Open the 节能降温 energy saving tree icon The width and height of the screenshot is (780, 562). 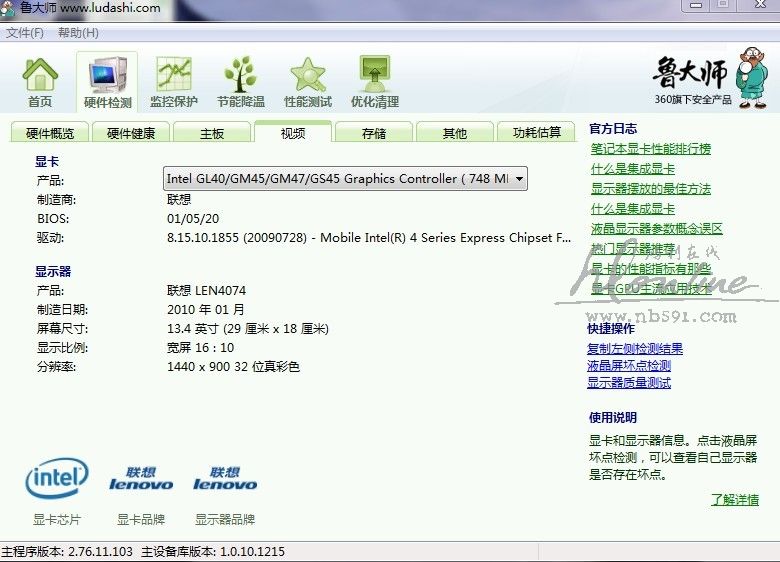click(x=241, y=82)
